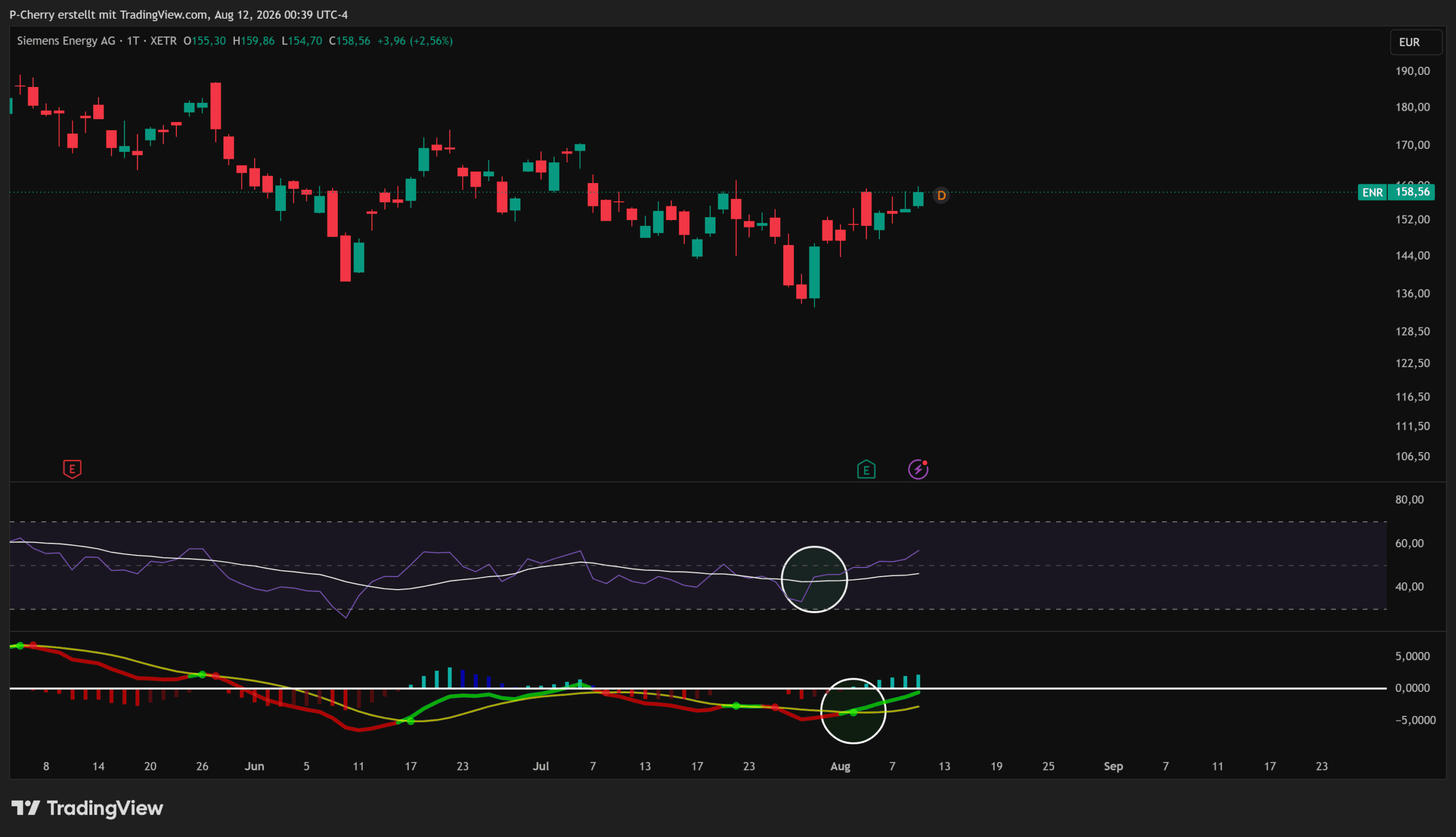Click the open value O155,30
Image resolution: width=1456 pixels, height=837 pixels.
tap(205, 41)
